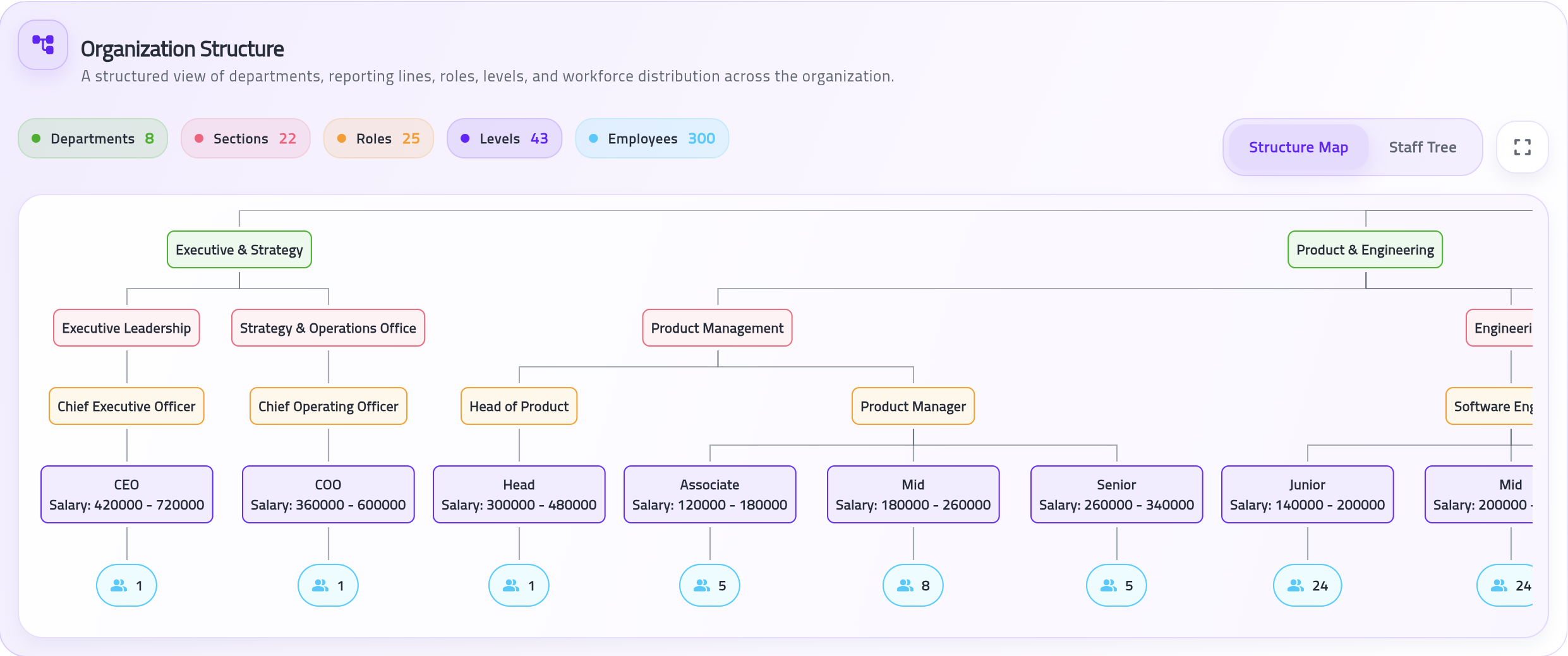Switch to the Structure Map view

pos(1298,147)
